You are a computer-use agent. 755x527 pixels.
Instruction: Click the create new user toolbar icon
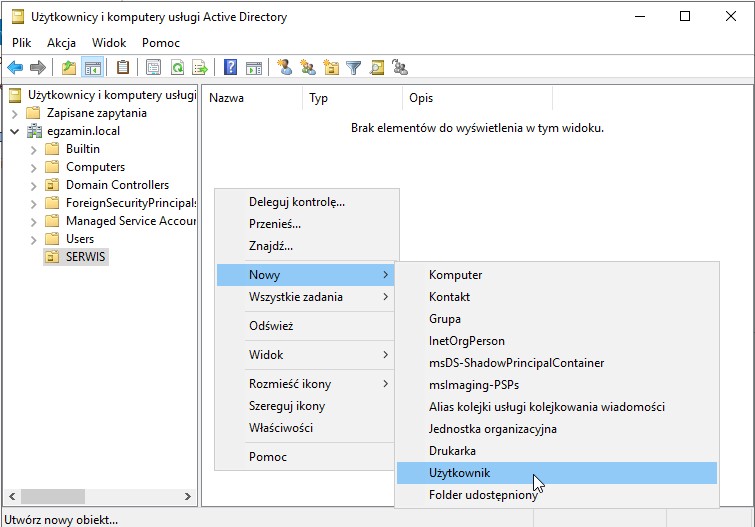(x=285, y=68)
